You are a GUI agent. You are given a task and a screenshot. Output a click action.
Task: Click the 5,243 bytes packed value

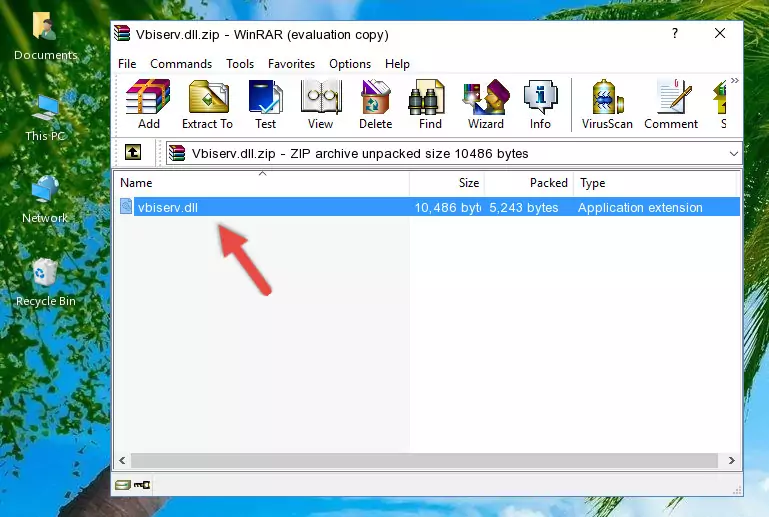pos(523,207)
